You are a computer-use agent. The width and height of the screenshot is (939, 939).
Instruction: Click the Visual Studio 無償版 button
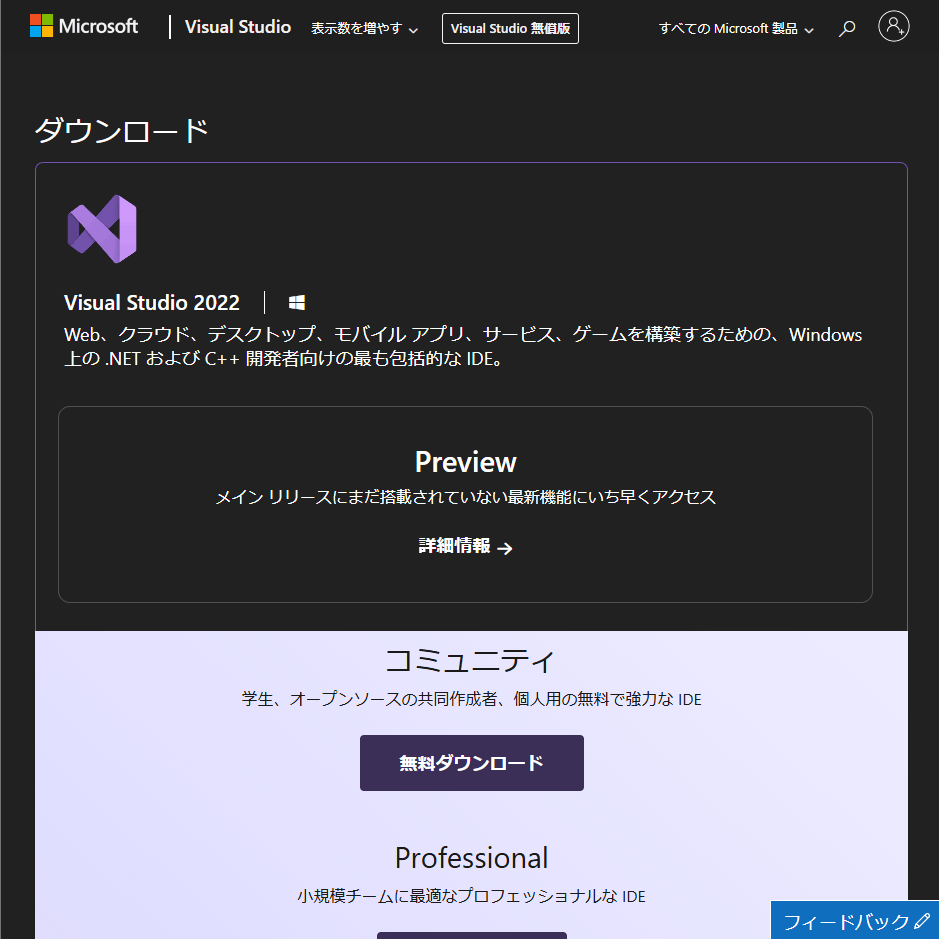(510, 29)
